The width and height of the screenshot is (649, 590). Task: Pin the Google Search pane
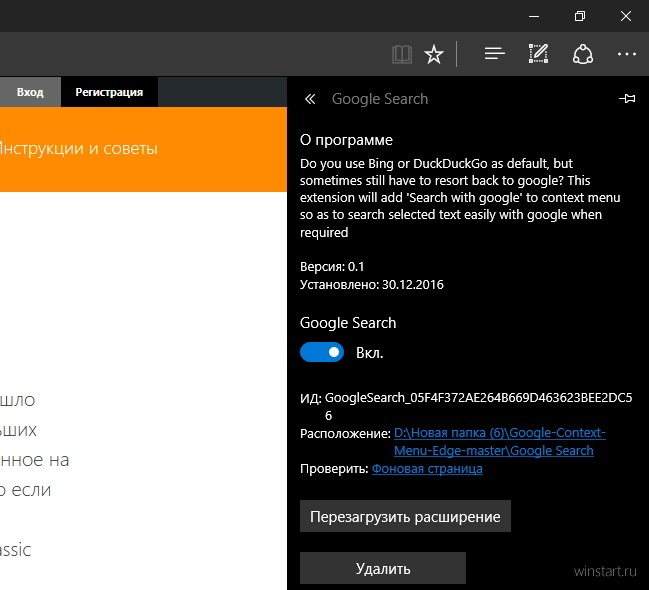tap(627, 99)
